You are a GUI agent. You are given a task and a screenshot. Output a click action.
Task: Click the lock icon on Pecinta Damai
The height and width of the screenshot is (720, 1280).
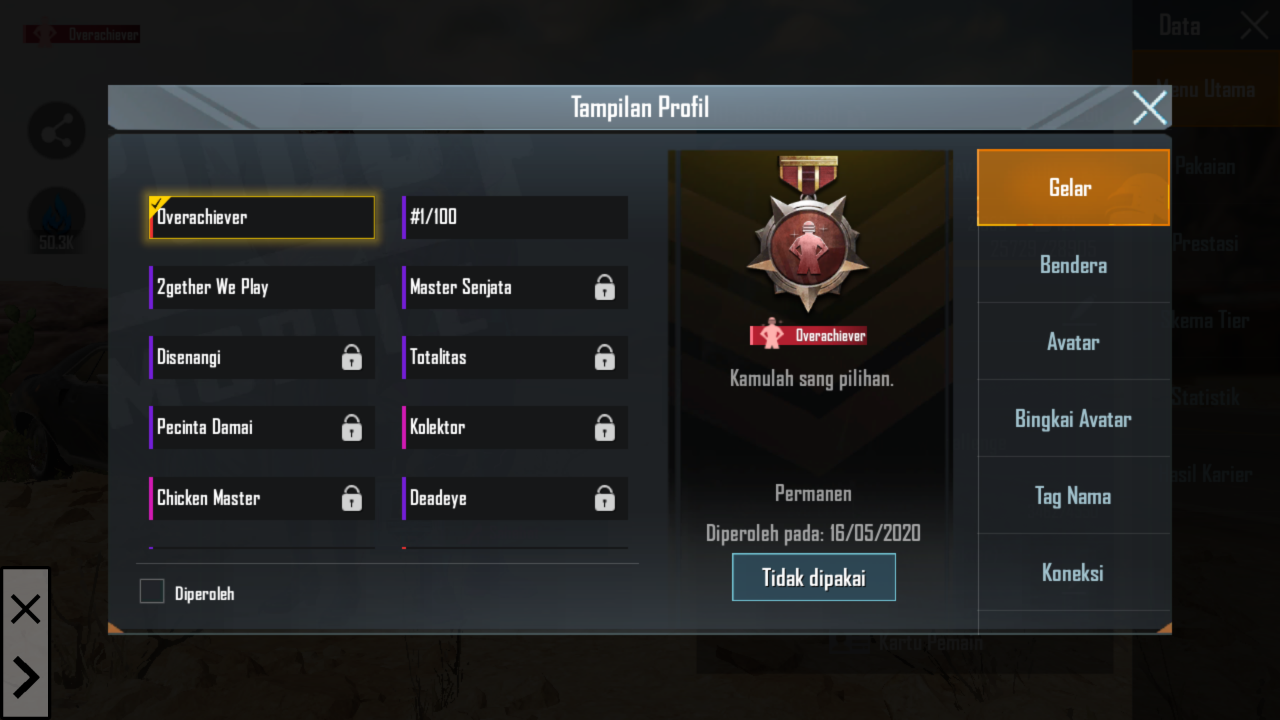[x=351, y=428]
